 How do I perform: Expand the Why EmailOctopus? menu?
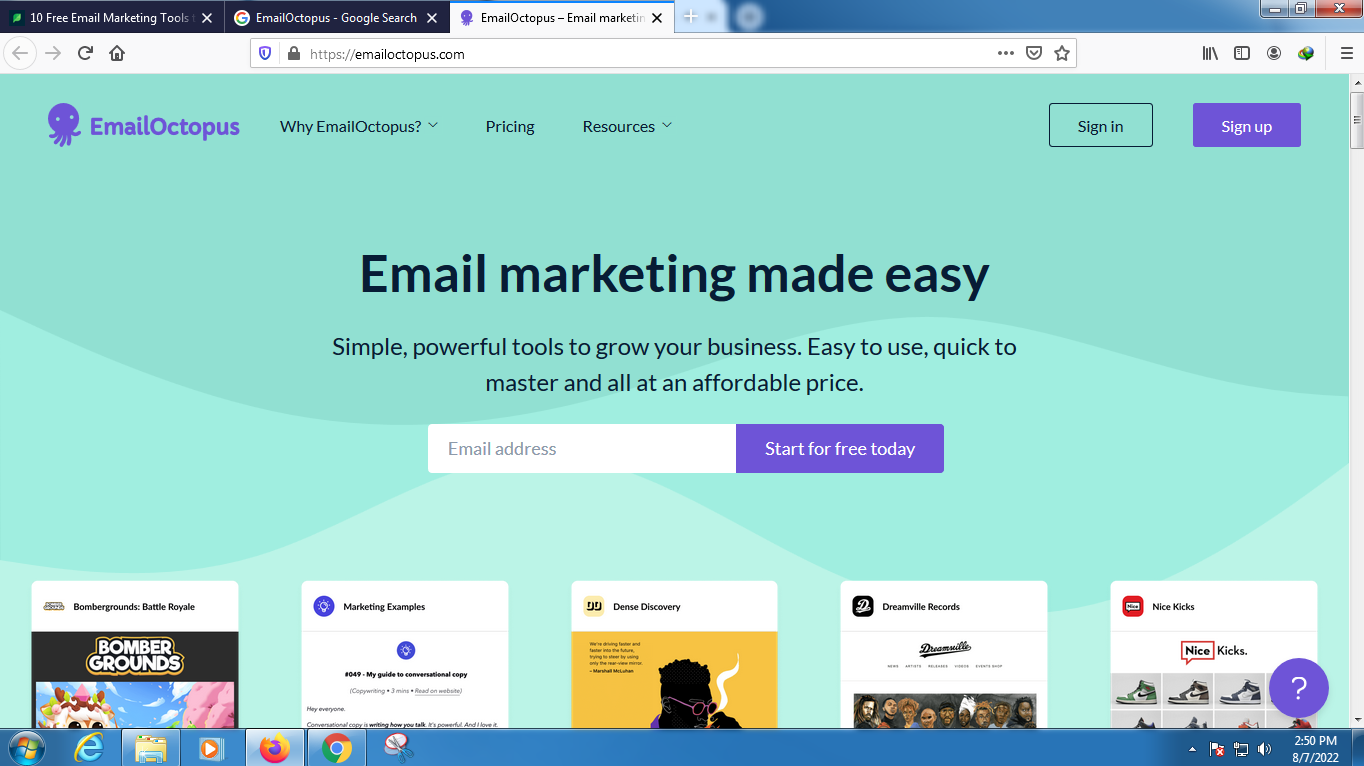pyautogui.click(x=359, y=126)
